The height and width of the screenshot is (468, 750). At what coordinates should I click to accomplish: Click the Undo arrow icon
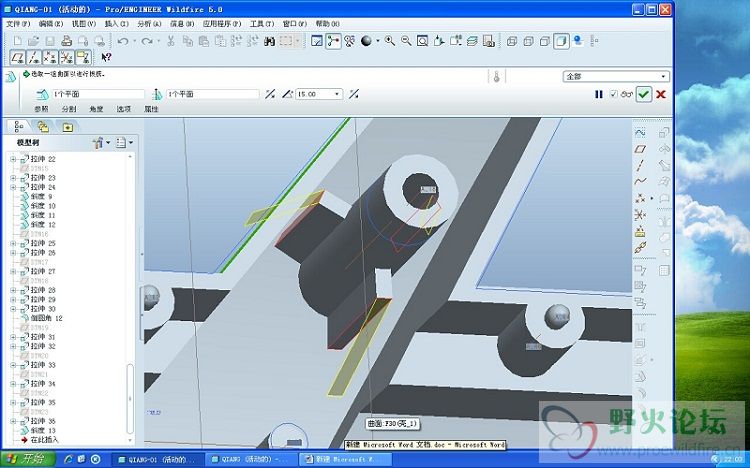click(x=123, y=41)
